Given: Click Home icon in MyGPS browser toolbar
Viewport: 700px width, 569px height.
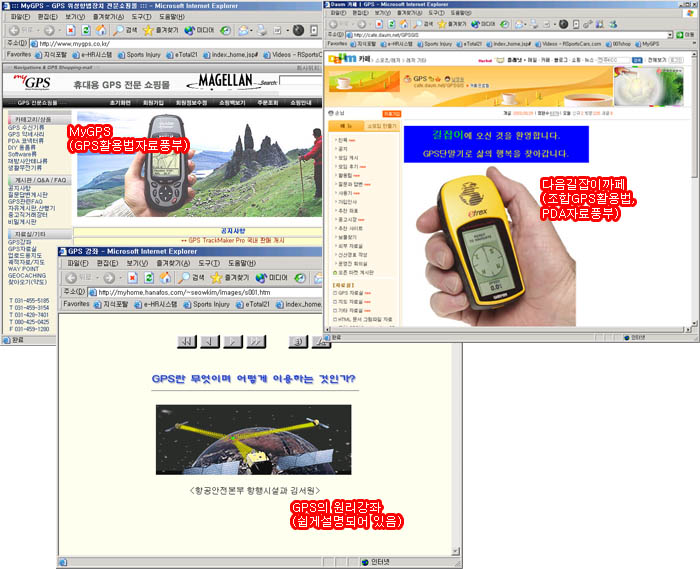Looking at the screenshot, I should (x=98, y=31).
